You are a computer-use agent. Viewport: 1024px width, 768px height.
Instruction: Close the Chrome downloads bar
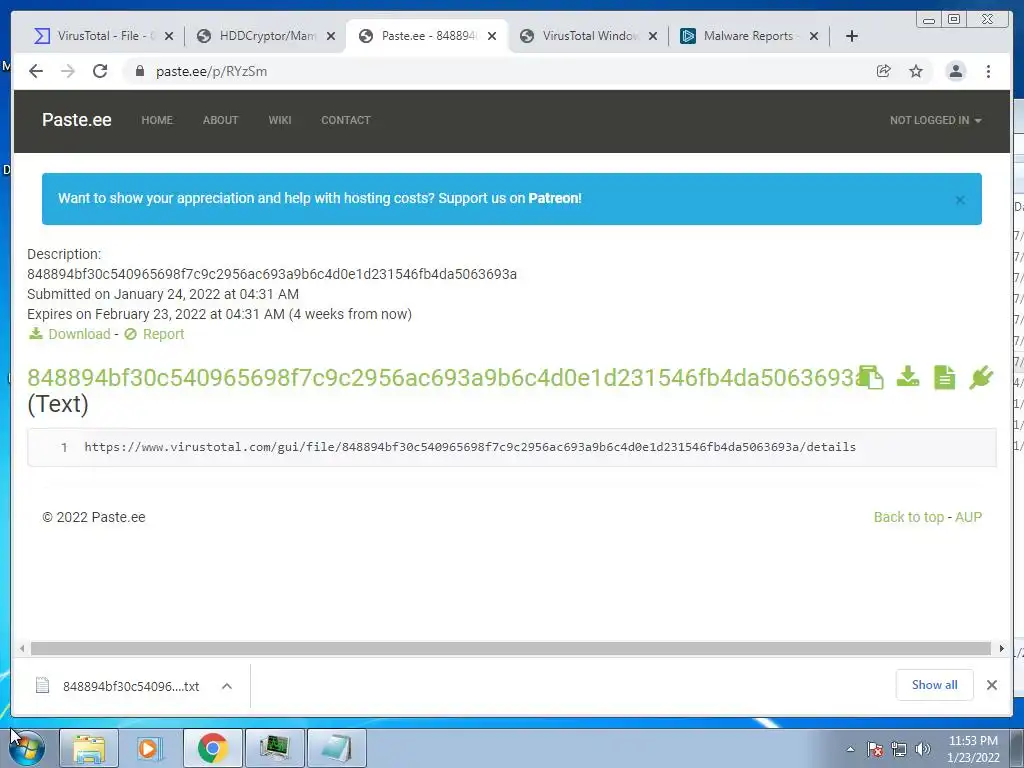pos(992,685)
